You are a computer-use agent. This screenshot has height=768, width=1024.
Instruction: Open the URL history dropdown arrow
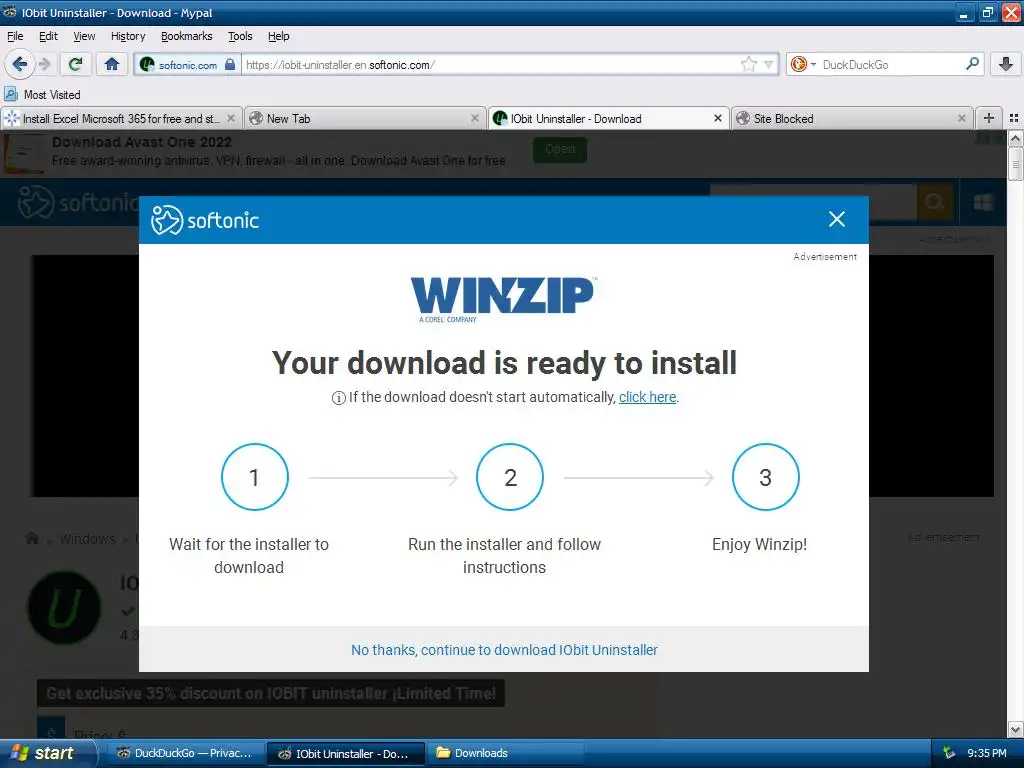(769, 64)
